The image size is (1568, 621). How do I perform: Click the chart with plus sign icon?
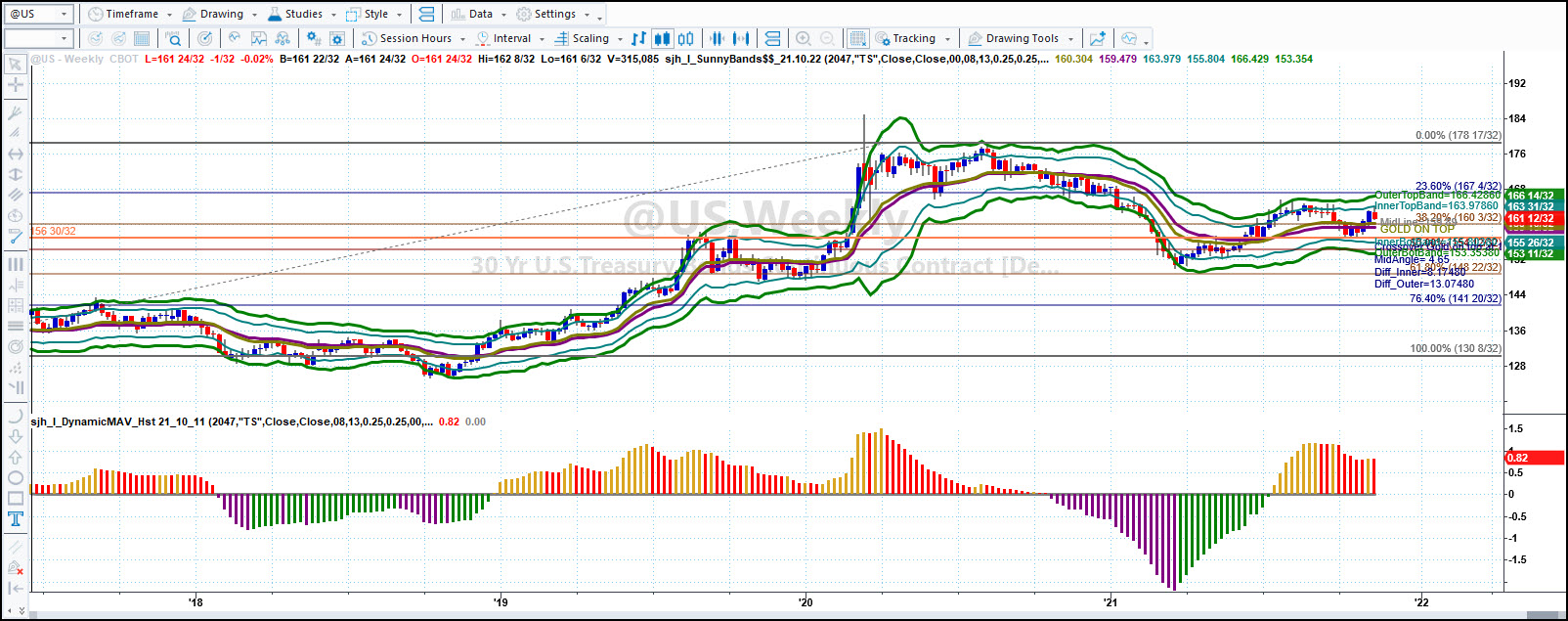pos(1098,38)
